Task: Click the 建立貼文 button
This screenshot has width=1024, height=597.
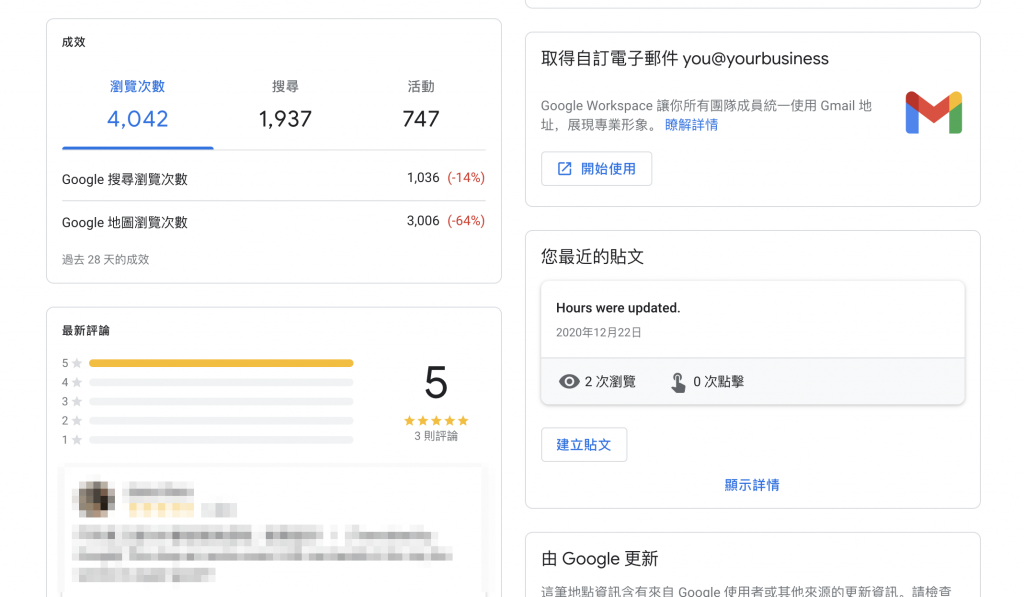Action: click(x=584, y=445)
